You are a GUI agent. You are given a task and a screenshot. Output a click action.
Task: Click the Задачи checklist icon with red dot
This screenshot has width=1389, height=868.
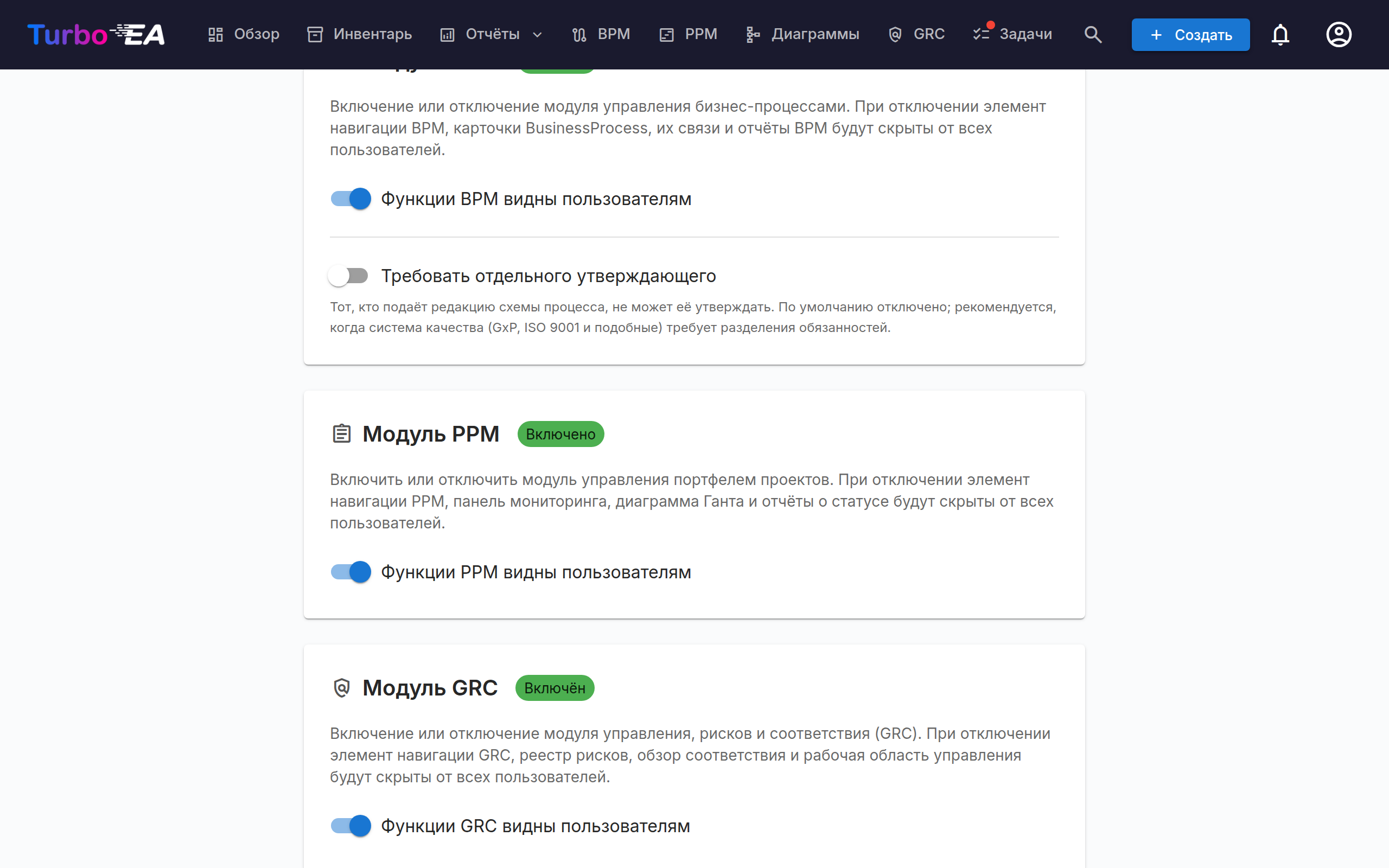click(x=982, y=33)
